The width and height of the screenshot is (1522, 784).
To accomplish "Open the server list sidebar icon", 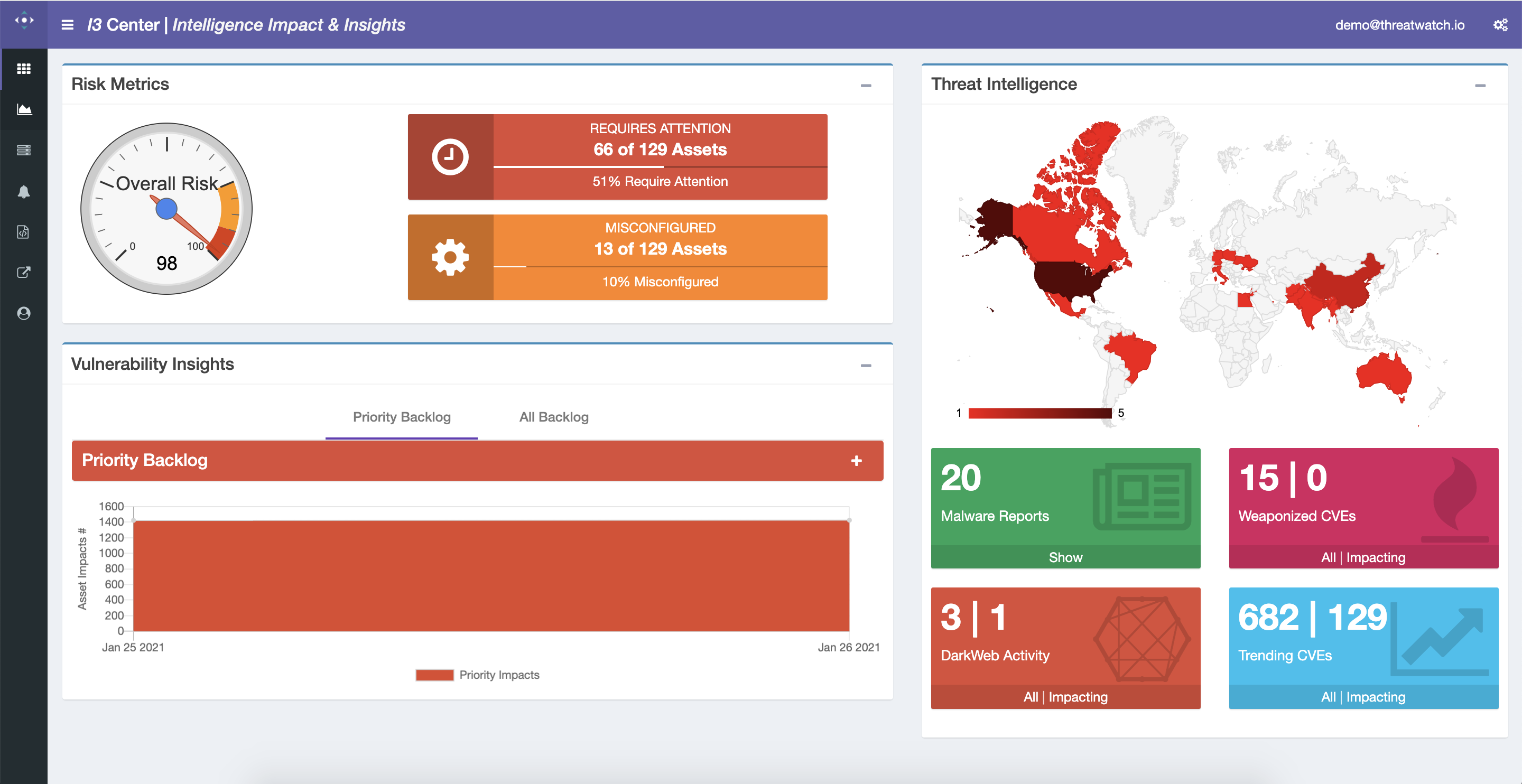I will click(24, 150).
